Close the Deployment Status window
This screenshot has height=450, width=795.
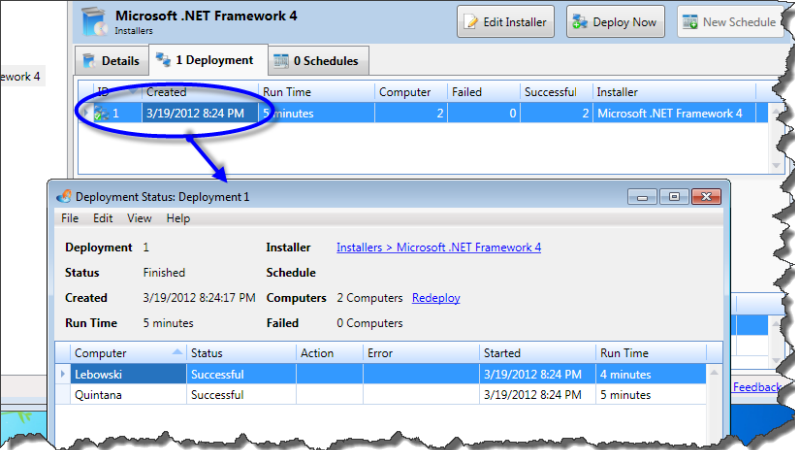coord(706,197)
